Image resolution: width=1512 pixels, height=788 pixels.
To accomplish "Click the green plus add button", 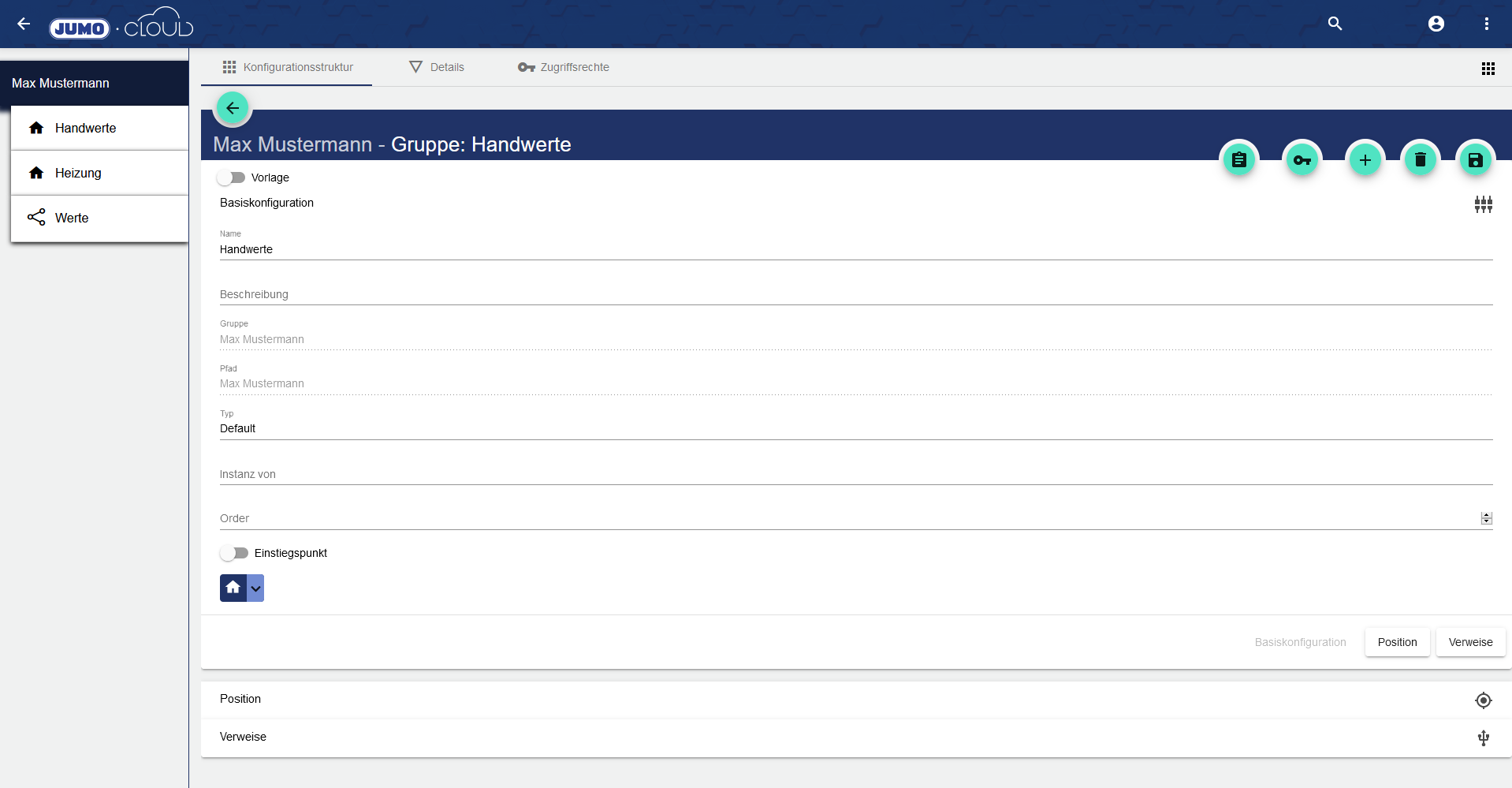I will (1365, 160).
